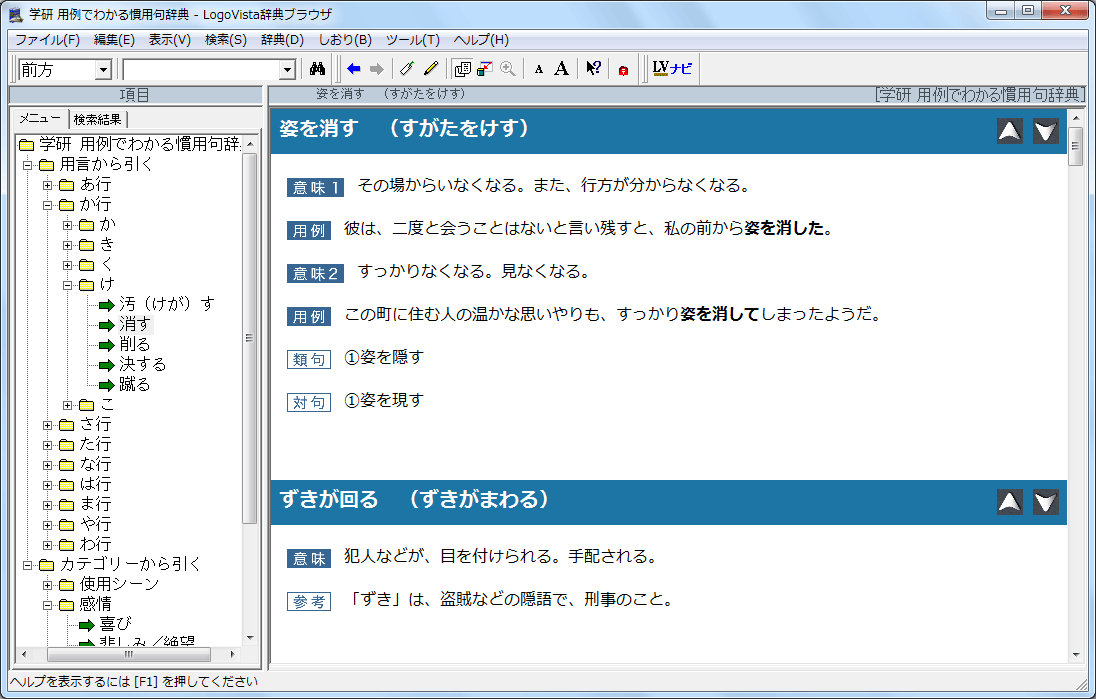Image resolution: width=1096 pixels, height=699 pixels.
Task: Click the magnifier zoom icon
Action: pyautogui.click(x=507, y=69)
